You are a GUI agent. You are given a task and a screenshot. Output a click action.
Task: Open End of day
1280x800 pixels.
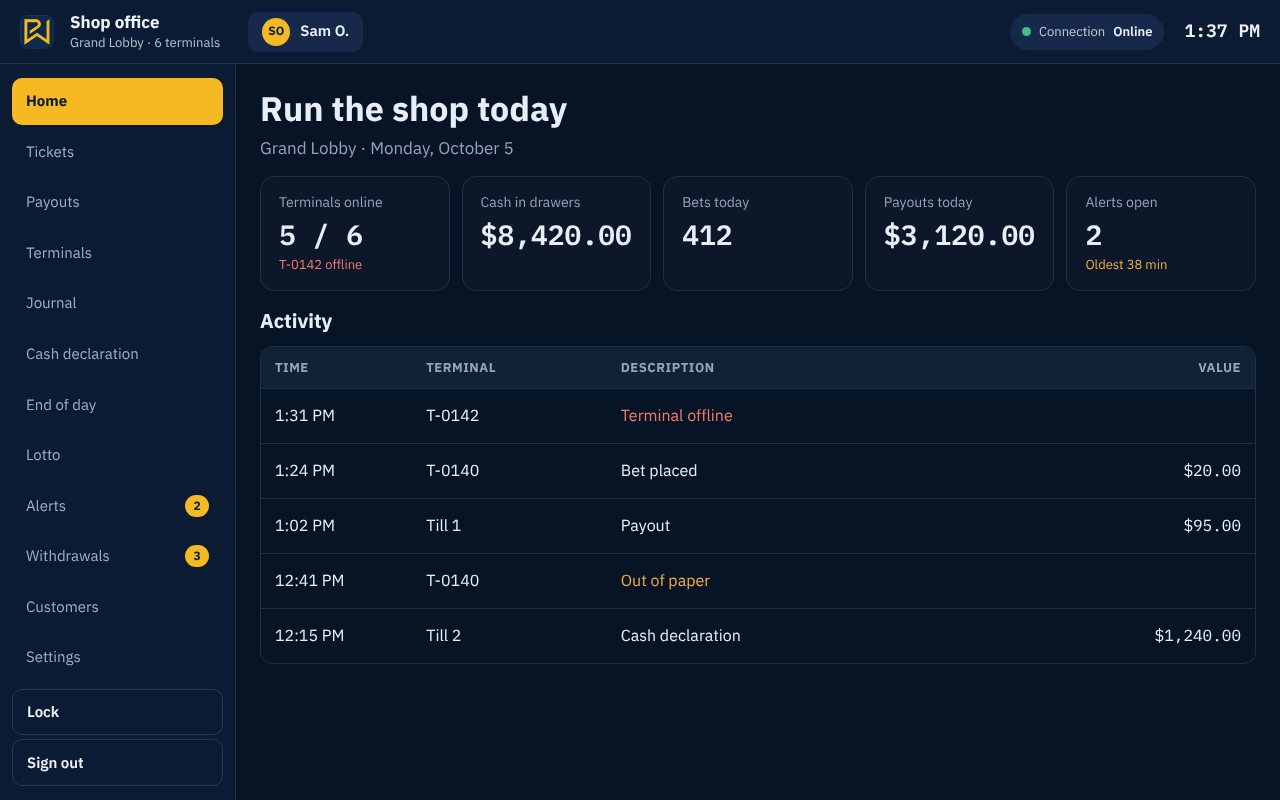tap(117, 405)
